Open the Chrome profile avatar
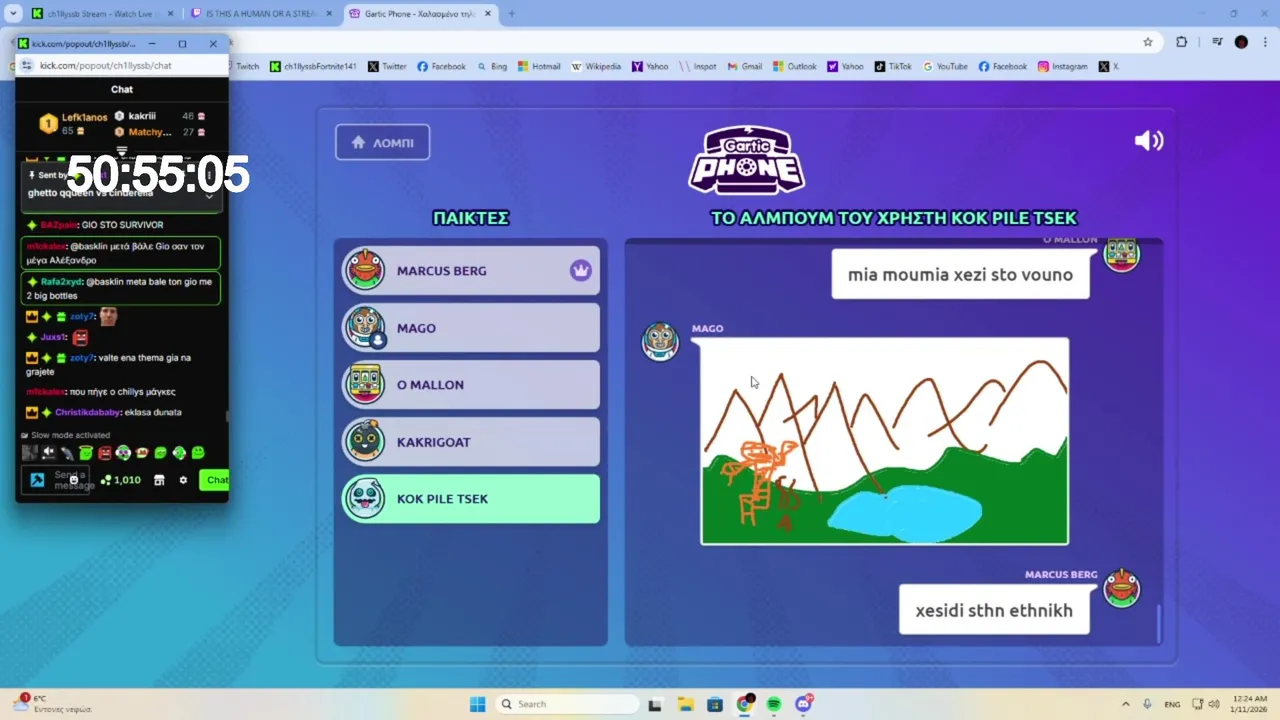The width and height of the screenshot is (1280, 720). (1241, 42)
